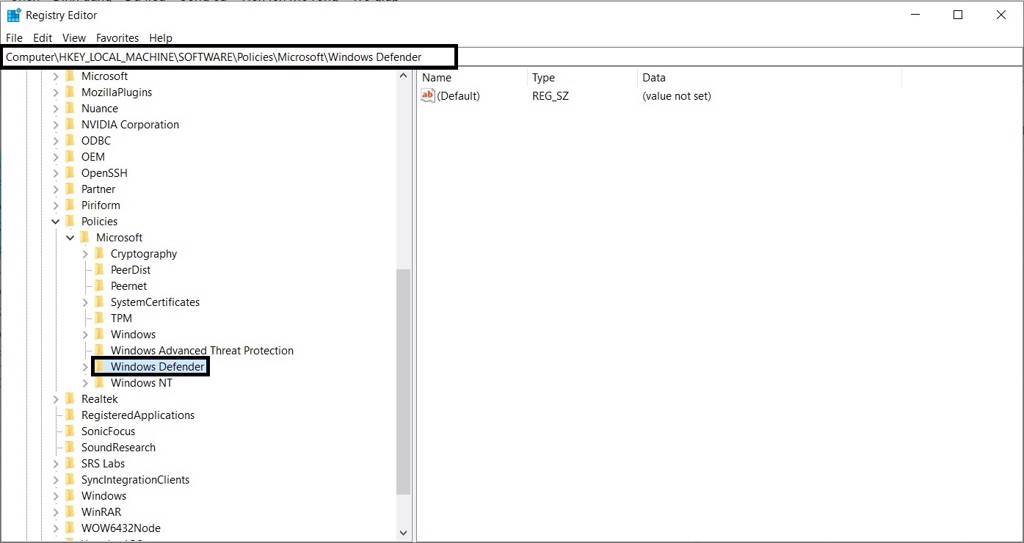Expand the SystemCertificates key

tap(85, 303)
